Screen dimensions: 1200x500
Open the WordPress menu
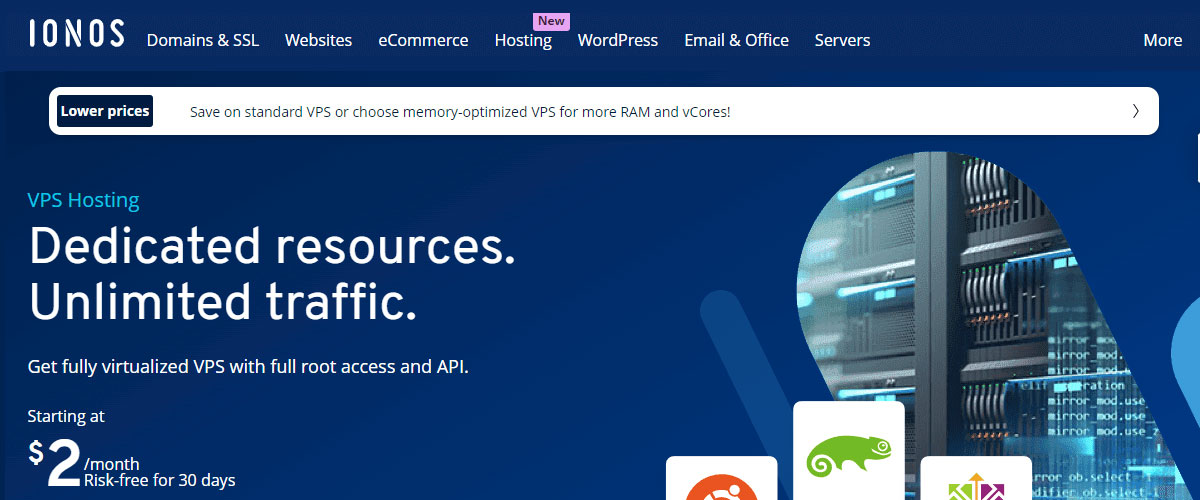(x=618, y=40)
